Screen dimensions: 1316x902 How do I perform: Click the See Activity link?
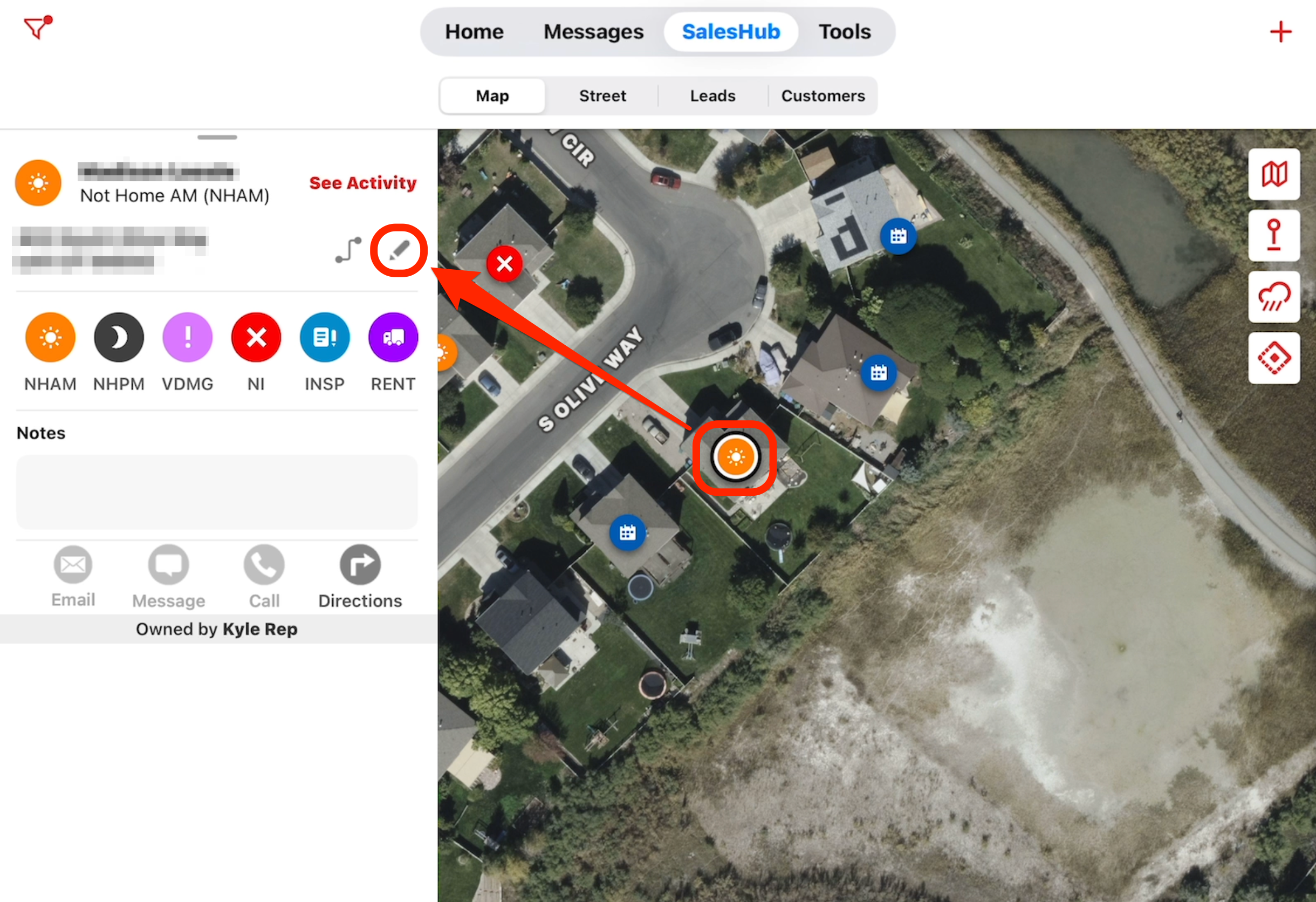coord(362,183)
